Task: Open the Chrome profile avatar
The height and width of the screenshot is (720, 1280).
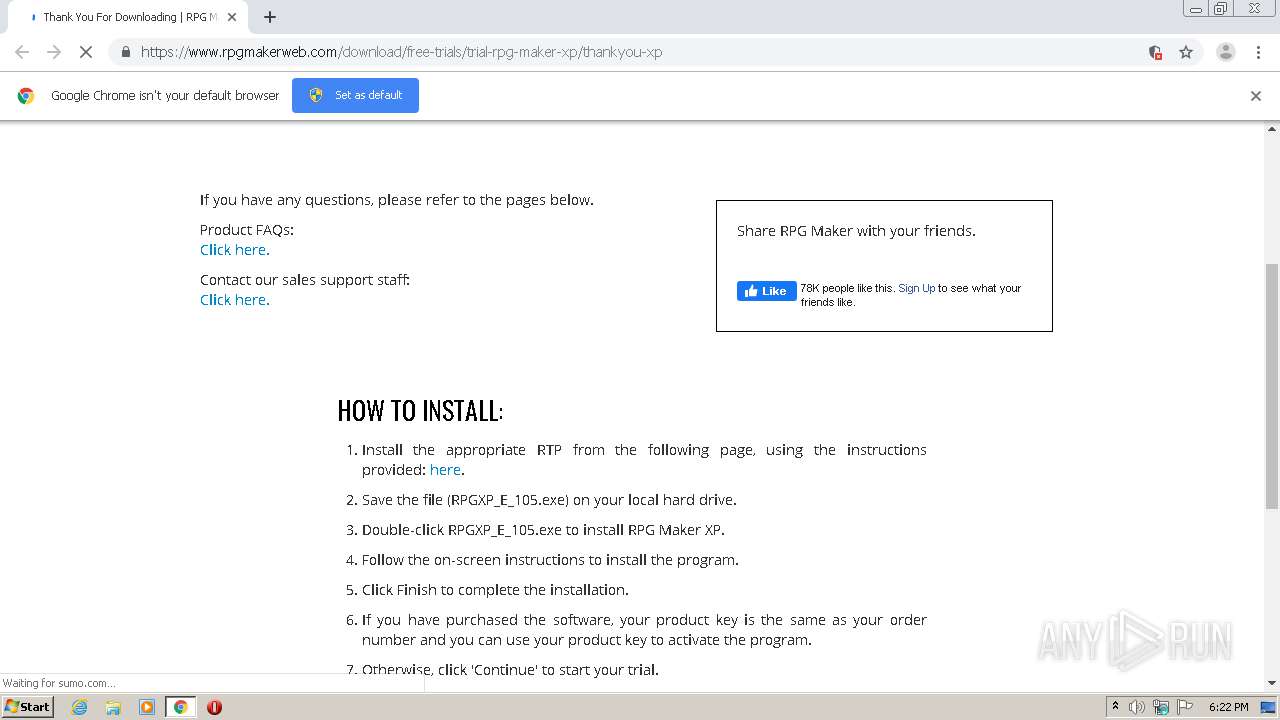Action: [x=1225, y=52]
